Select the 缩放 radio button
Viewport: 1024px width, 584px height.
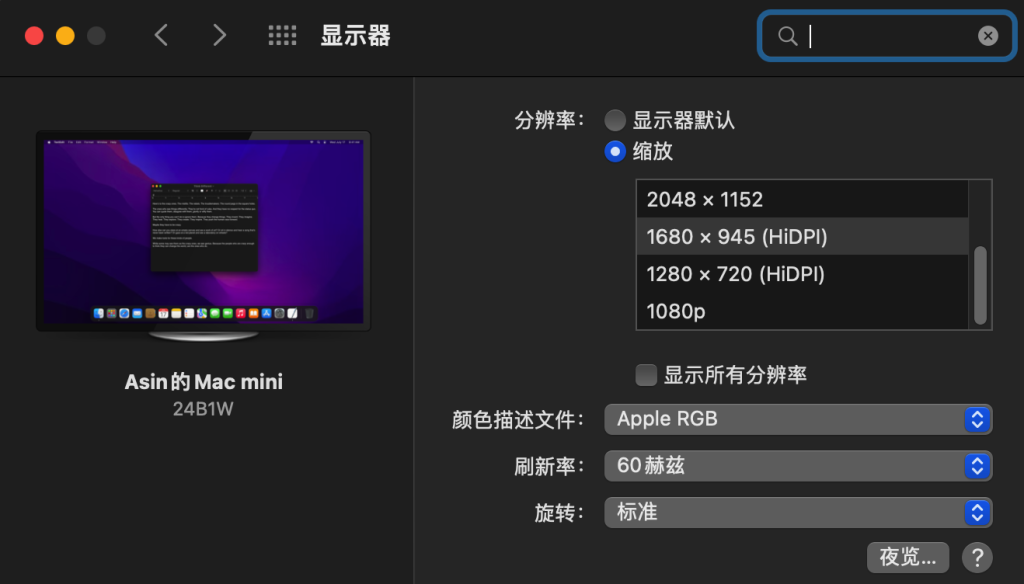tap(615, 151)
